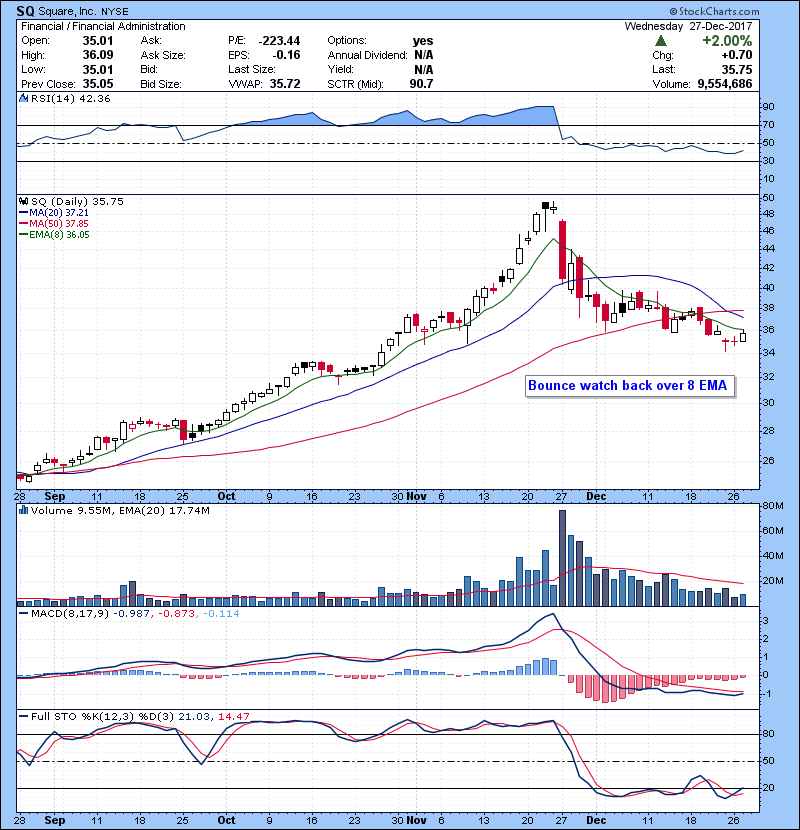Click the candlestick icon beside SQ (Daily)

(x=23, y=201)
